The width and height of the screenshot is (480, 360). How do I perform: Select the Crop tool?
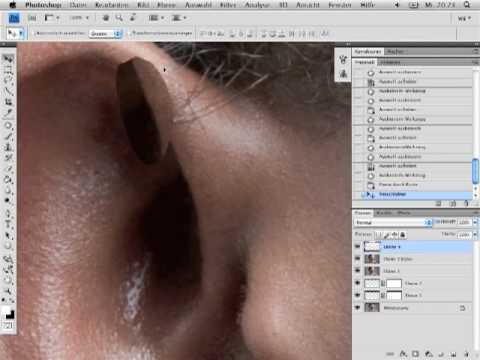(x=8, y=102)
